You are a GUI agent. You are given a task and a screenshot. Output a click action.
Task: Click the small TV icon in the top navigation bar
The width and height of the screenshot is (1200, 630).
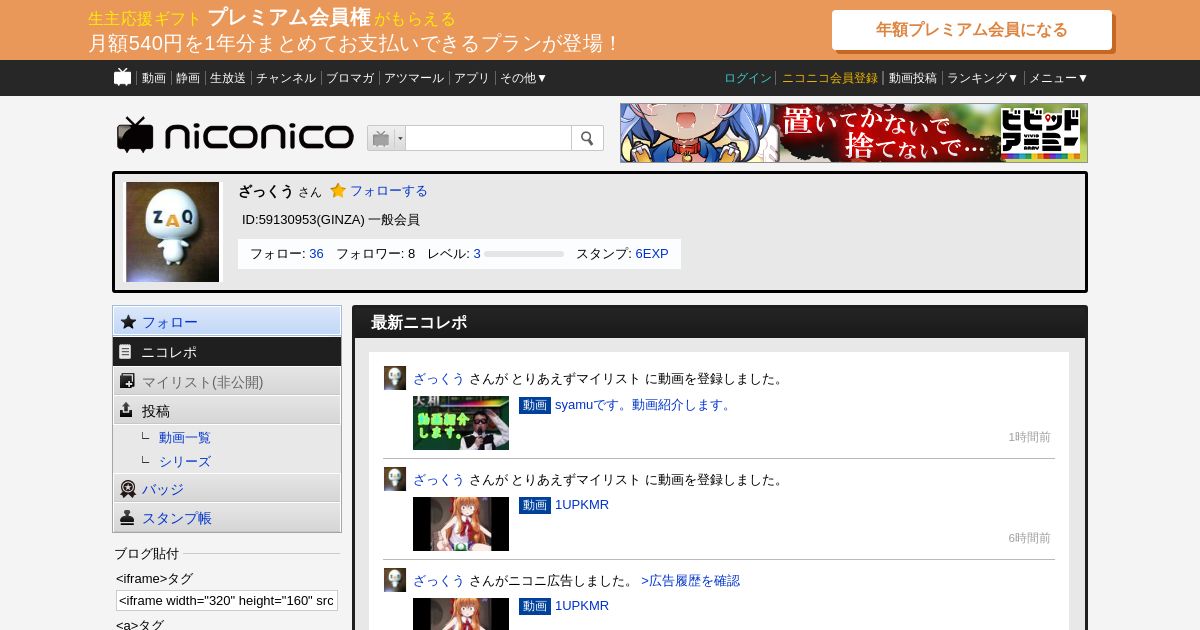tap(122, 77)
